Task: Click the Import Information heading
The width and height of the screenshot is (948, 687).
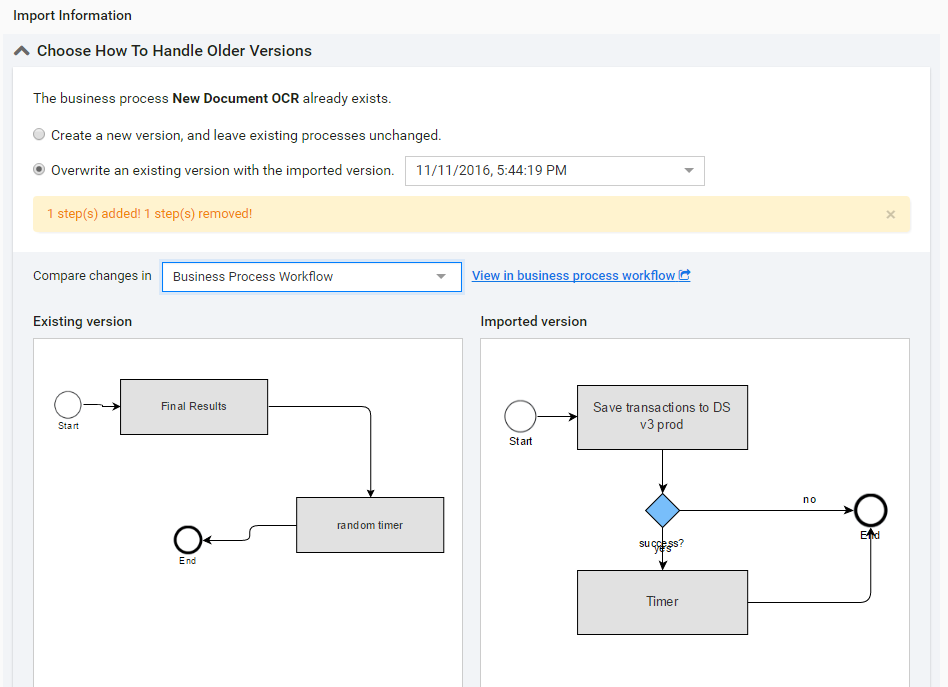Action: pyautogui.click(x=73, y=15)
